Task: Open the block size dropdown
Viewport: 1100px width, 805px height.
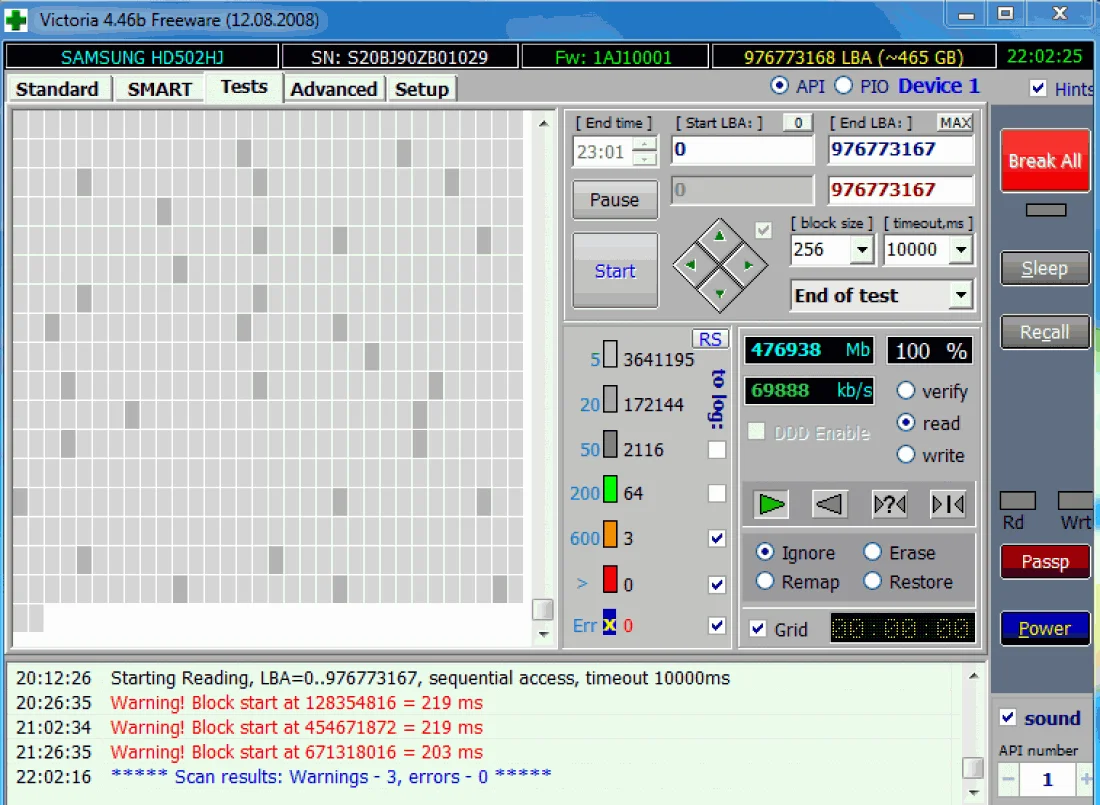Action: coord(861,250)
